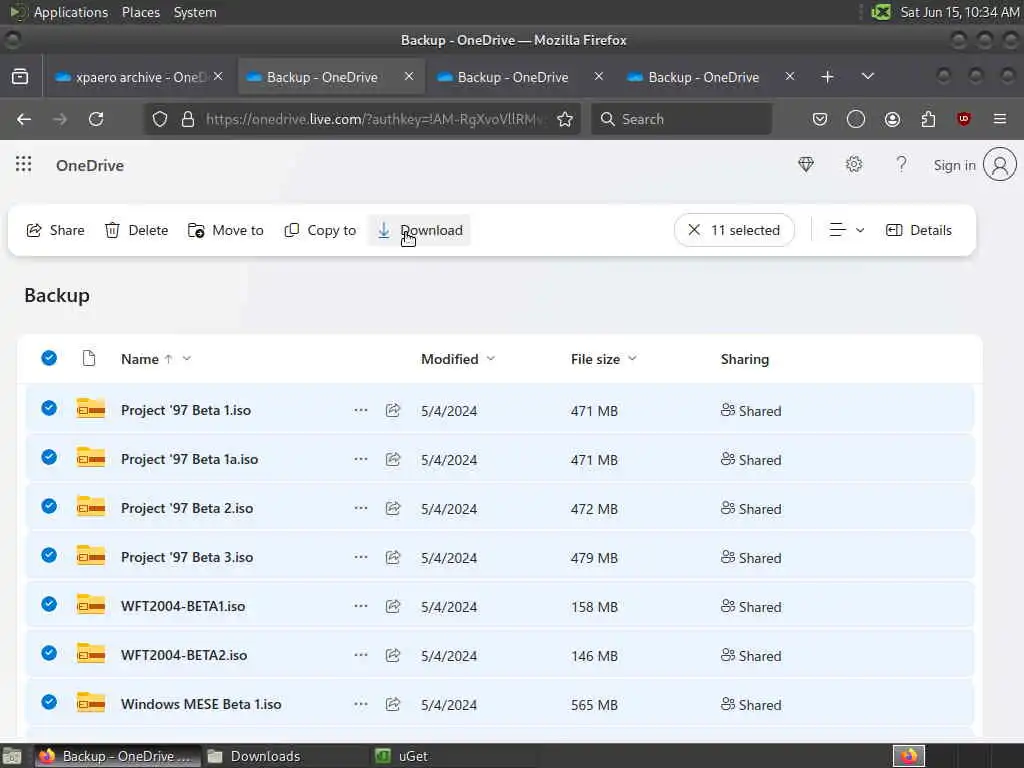Open the Details pane
Screen dimensions: 1024x768
919,230
